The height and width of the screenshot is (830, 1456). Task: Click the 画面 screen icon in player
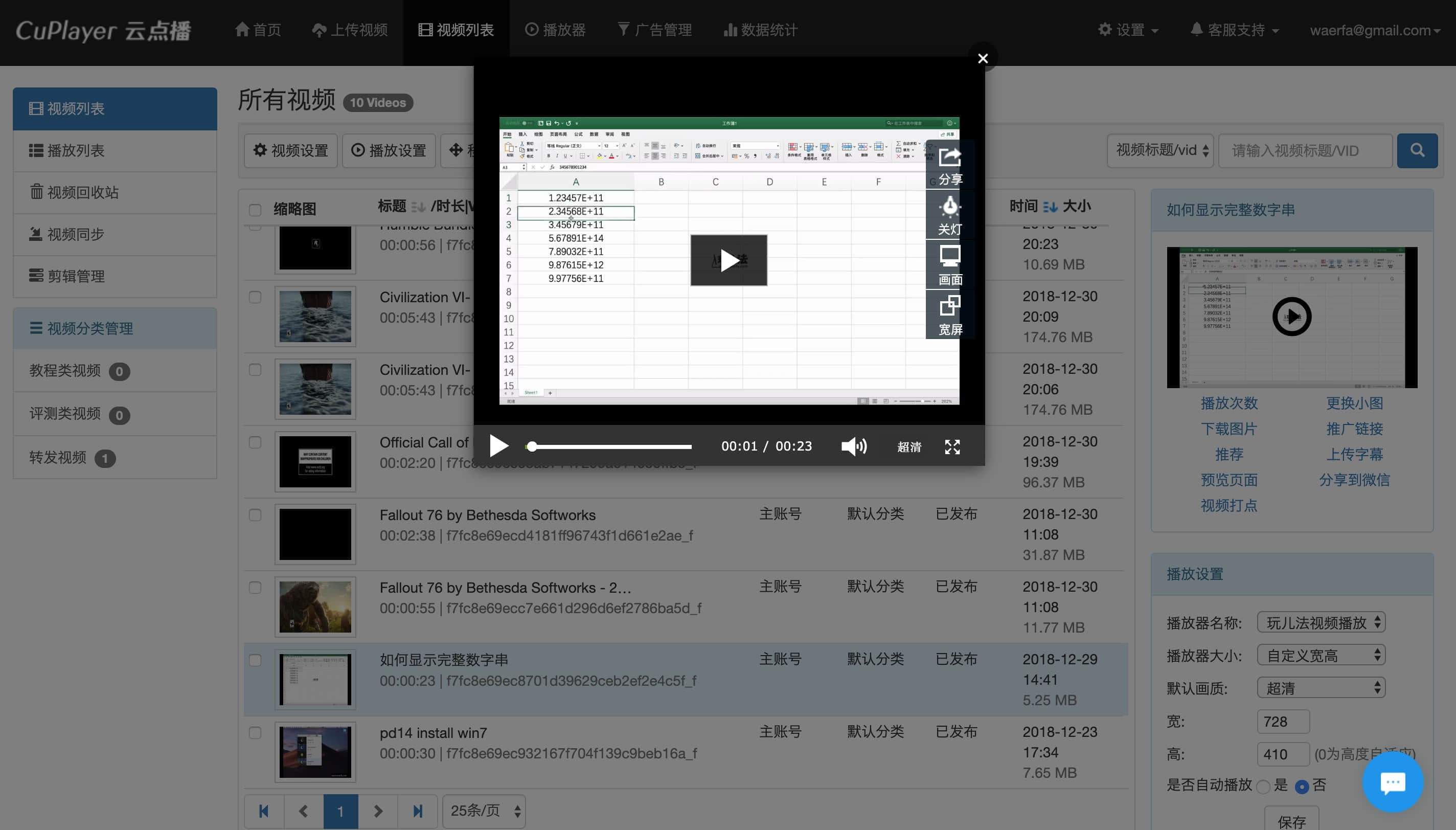click(949, 265)
